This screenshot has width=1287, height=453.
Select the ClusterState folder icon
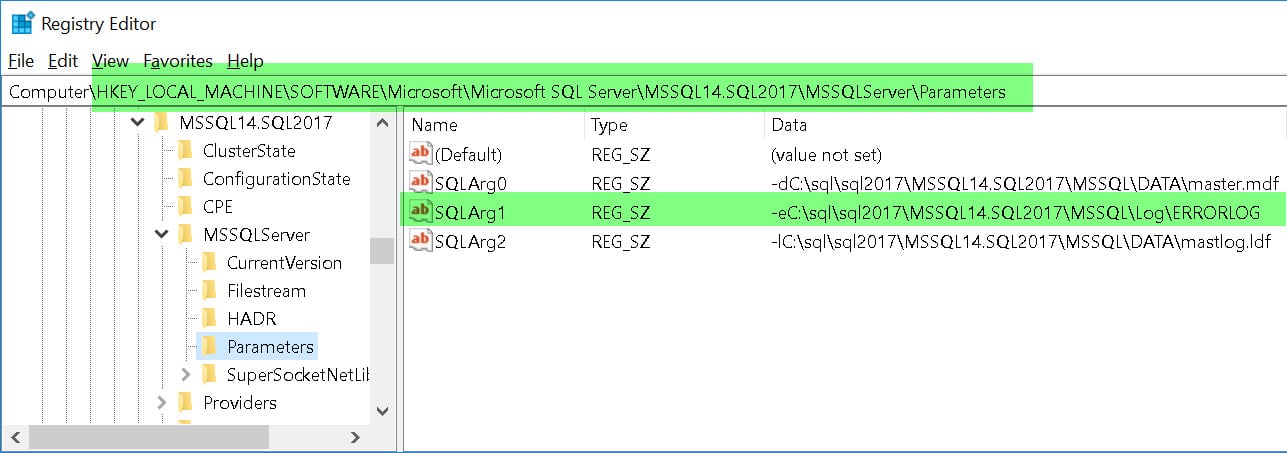pyautogui.click(x=185, y=151)
